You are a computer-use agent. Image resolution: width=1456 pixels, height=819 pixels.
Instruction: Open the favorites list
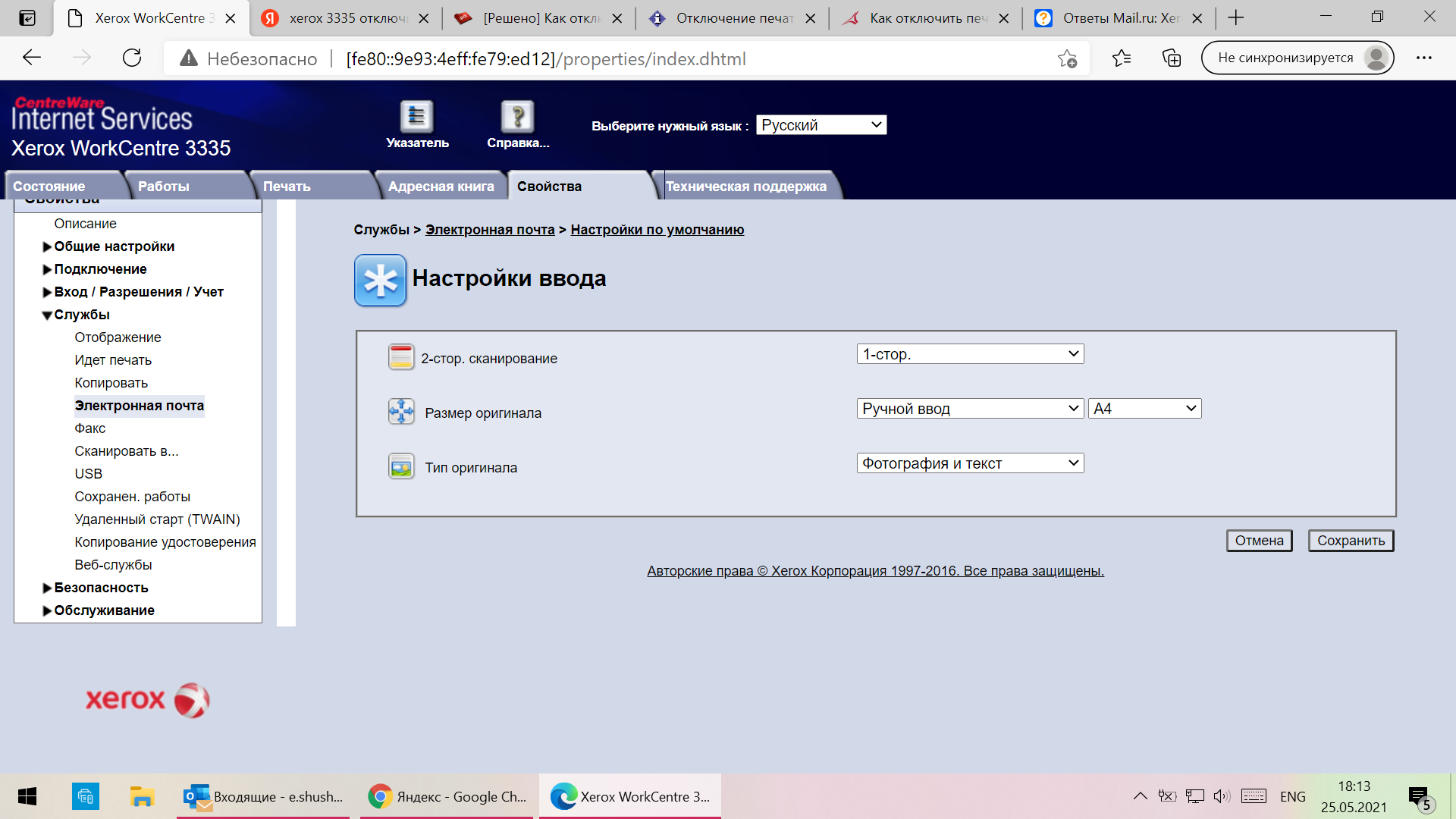coord(1122,58)
